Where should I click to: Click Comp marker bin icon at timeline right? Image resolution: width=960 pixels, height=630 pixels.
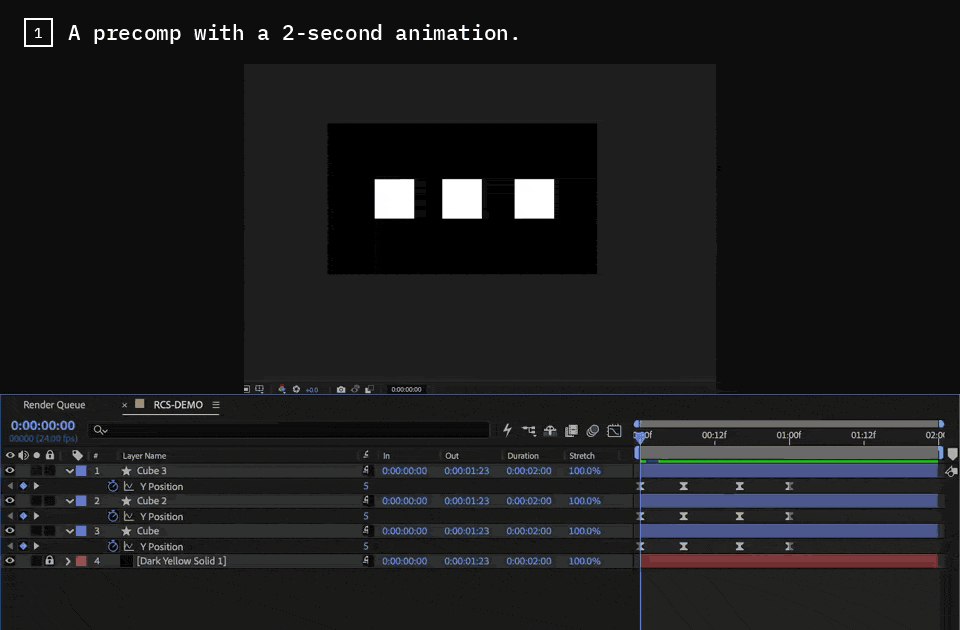(952, 454)
